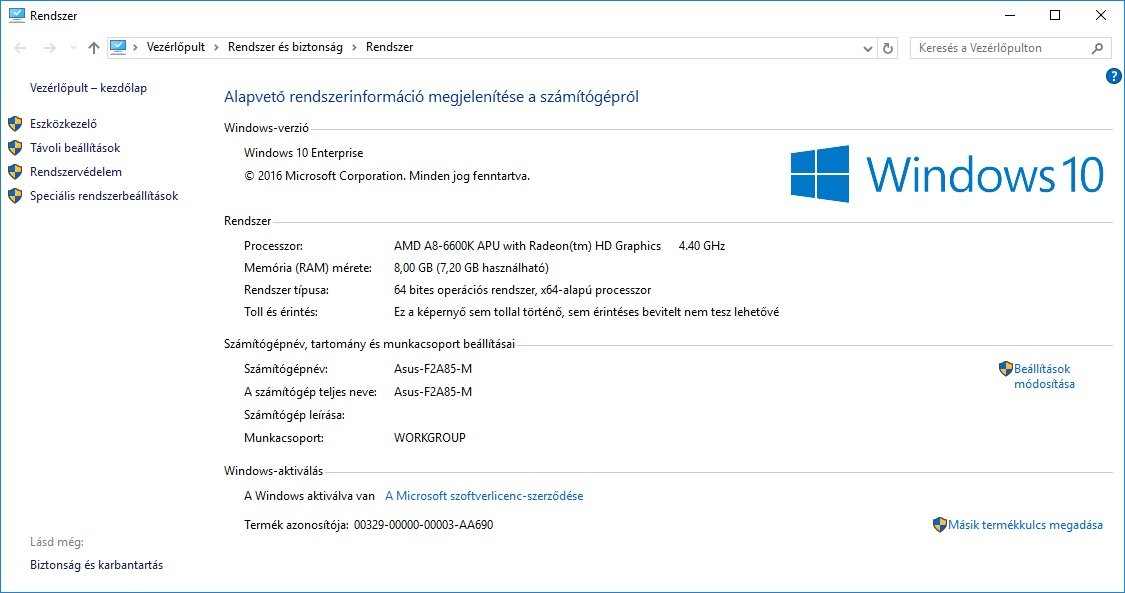Click the WORKGROUP value
Image resolution: width=1125 pixels, height=593 pixels.
click(430, 438)
